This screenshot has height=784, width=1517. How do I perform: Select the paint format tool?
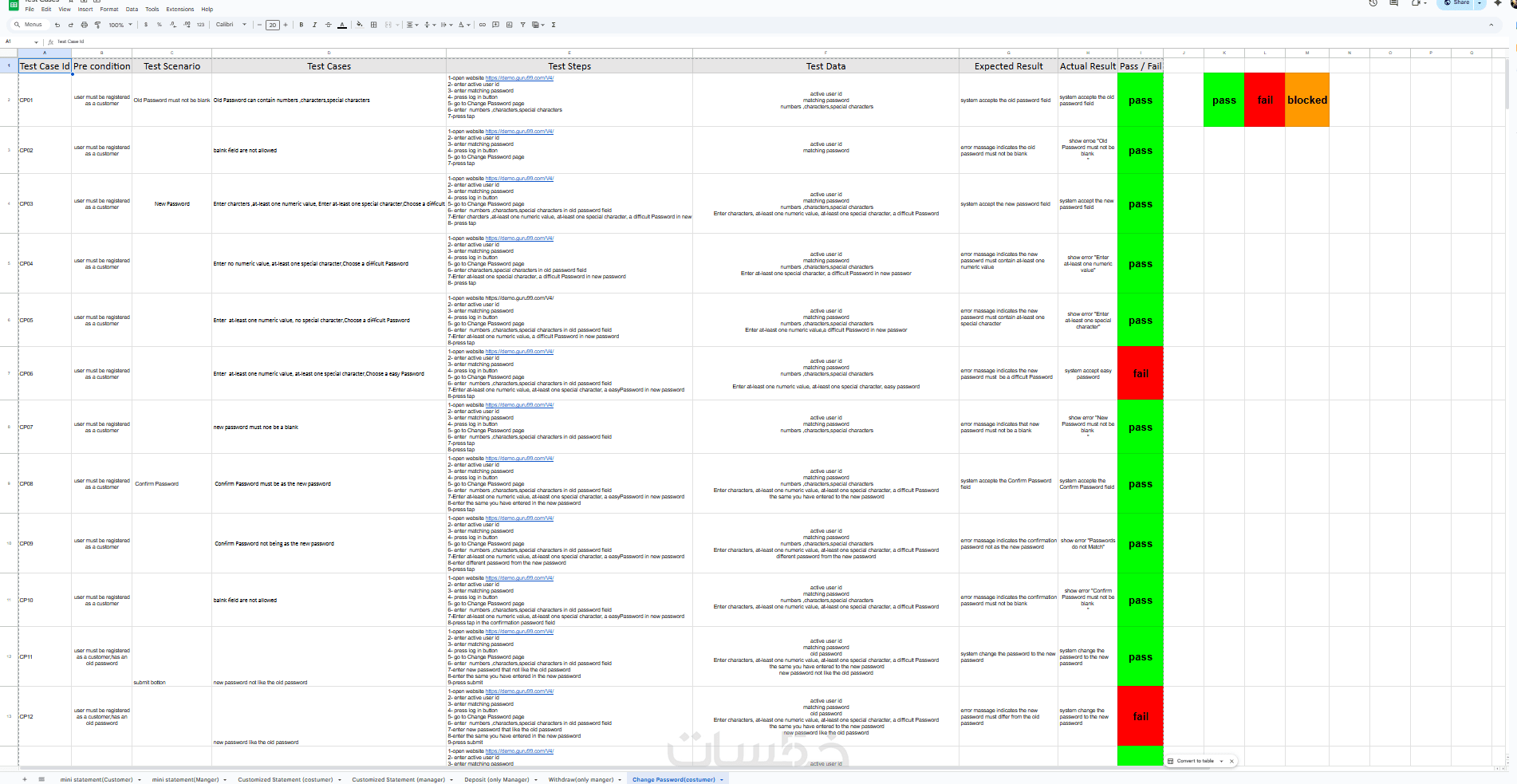tap(97, 25)
